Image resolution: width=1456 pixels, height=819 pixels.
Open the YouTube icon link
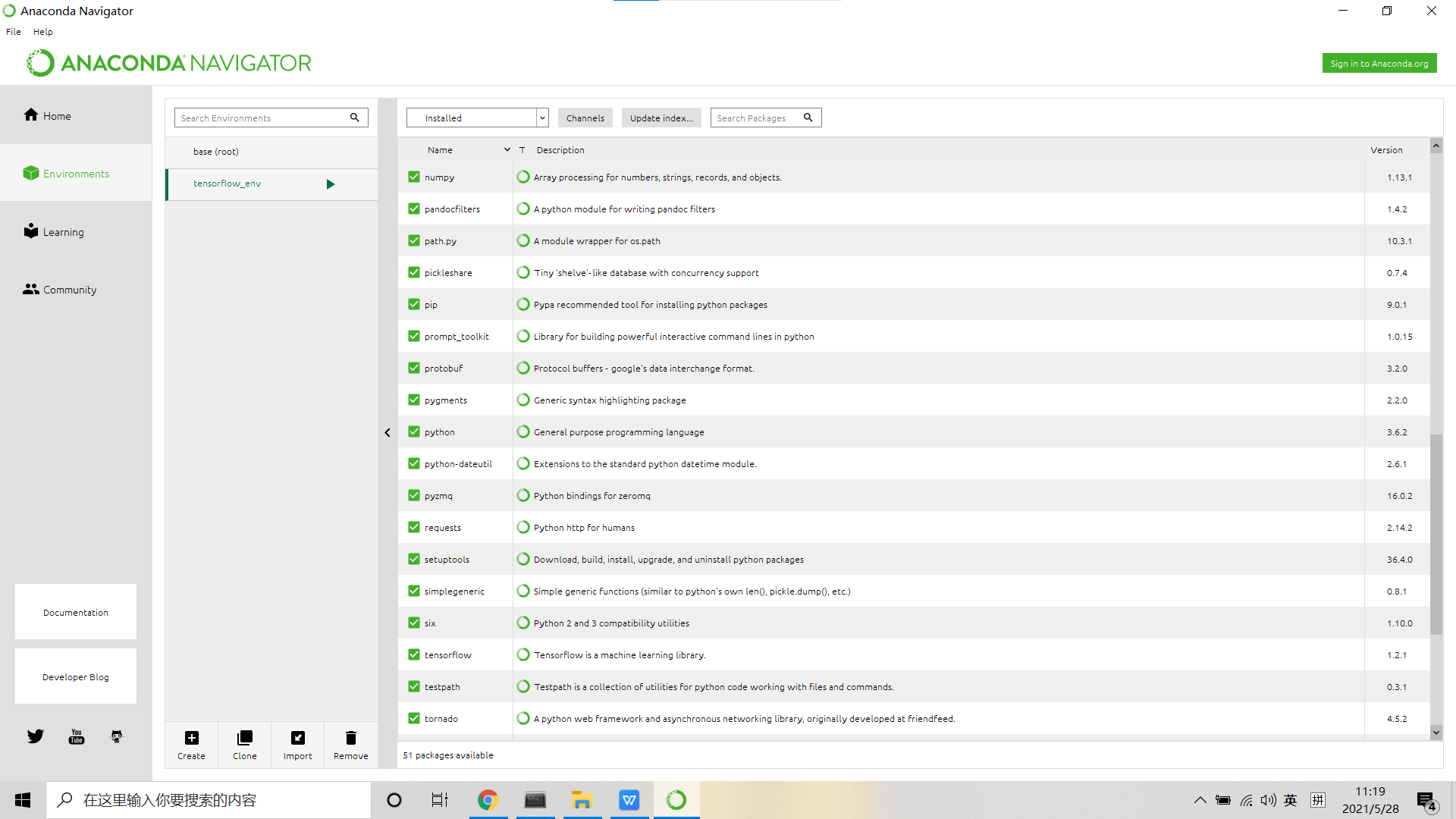point(77,736)
